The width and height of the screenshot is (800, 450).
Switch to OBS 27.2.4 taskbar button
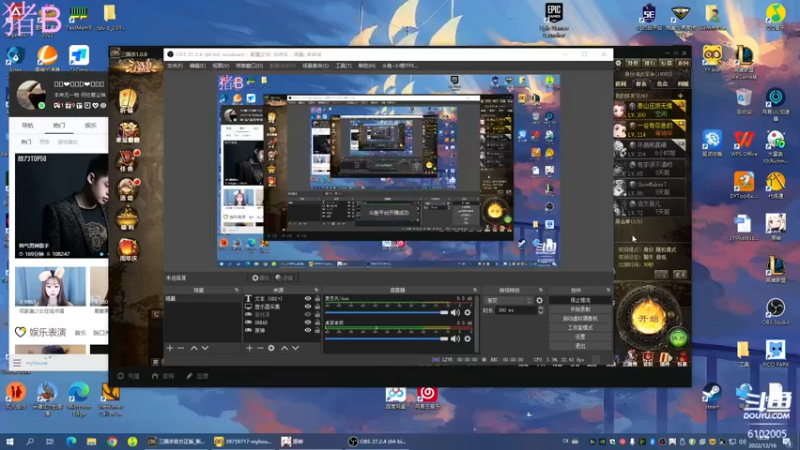click(x=378, y=441)
